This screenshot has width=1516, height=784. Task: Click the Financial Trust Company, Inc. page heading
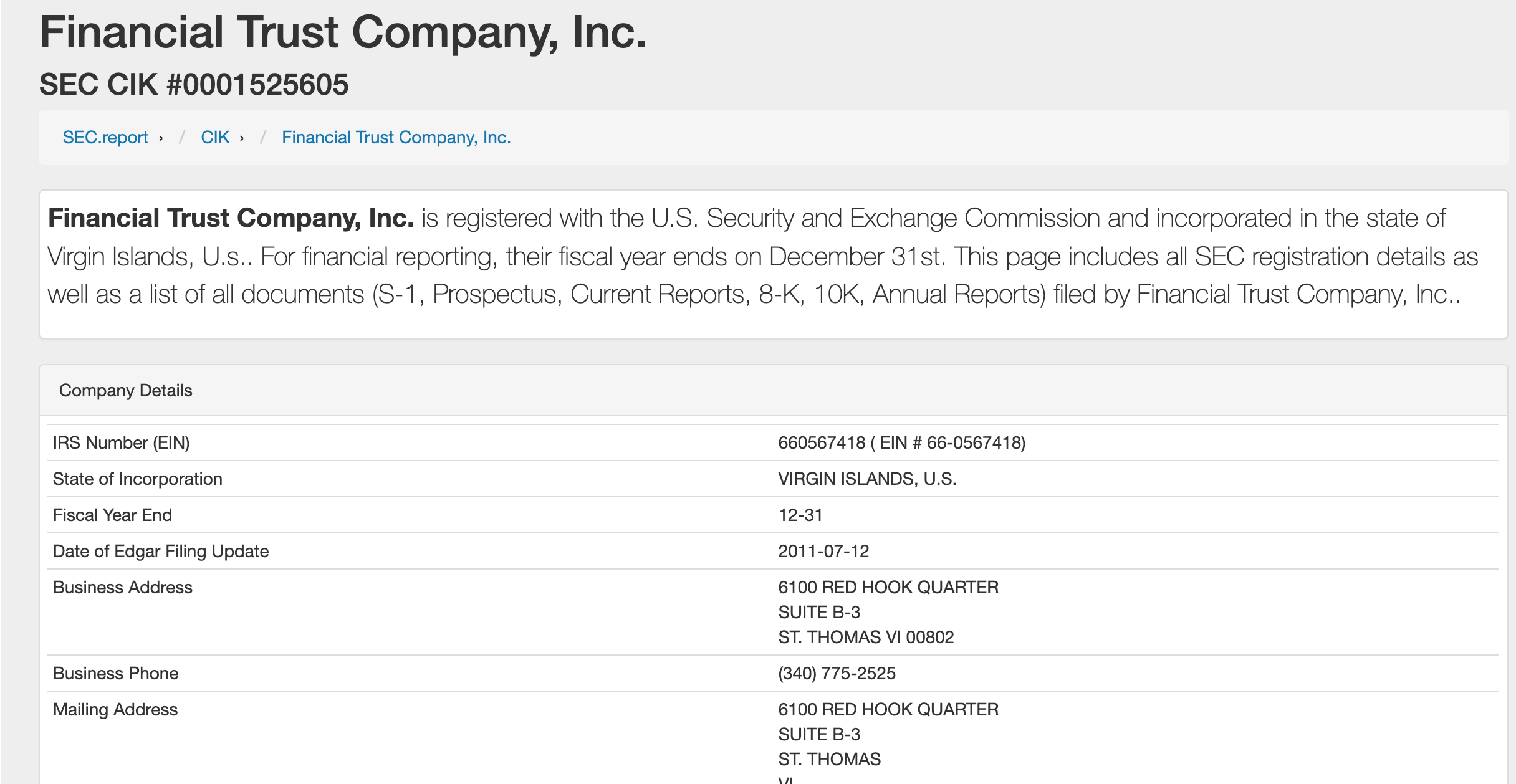click(x=343, y=32)
